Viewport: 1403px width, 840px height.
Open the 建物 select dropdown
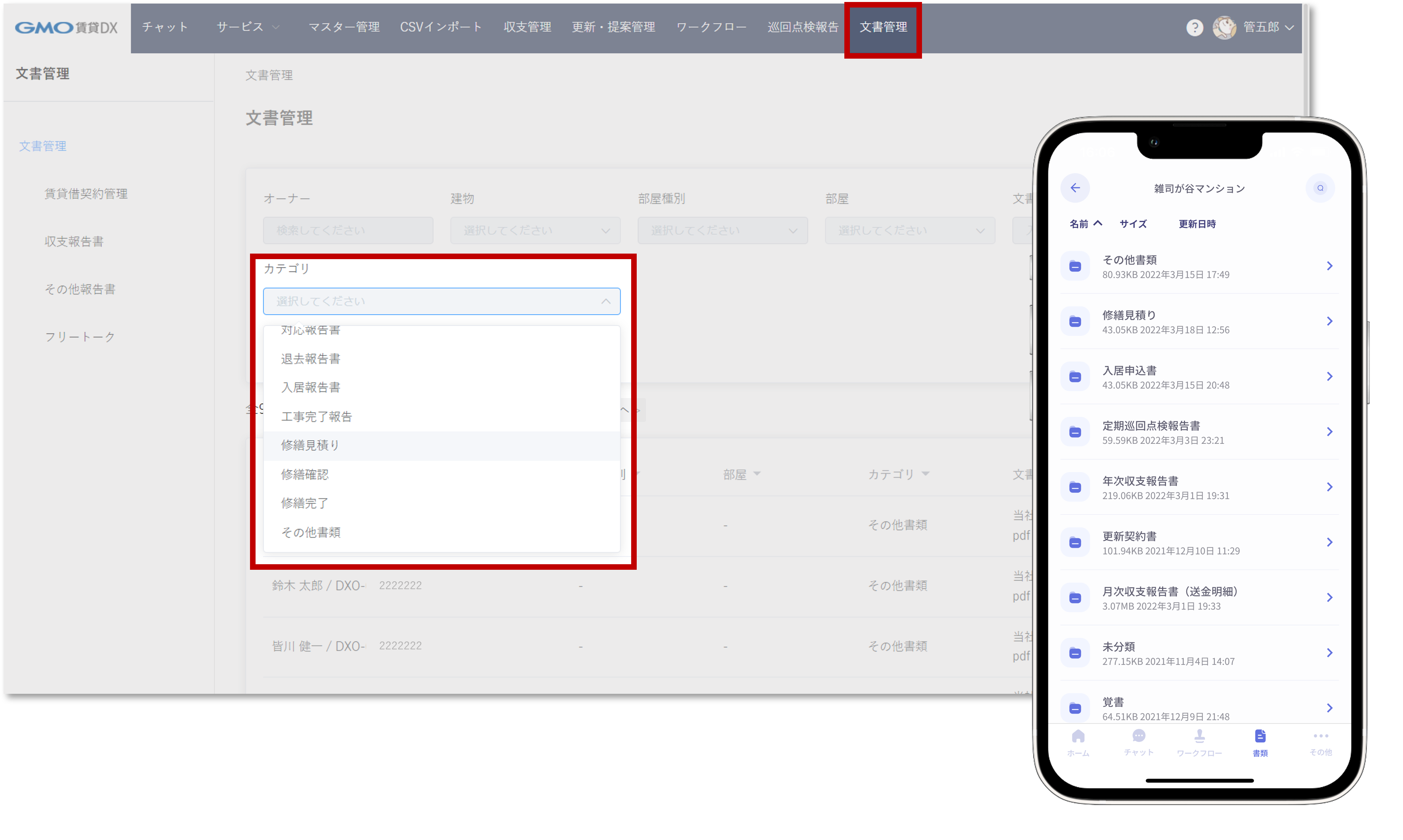coord(535,230)
